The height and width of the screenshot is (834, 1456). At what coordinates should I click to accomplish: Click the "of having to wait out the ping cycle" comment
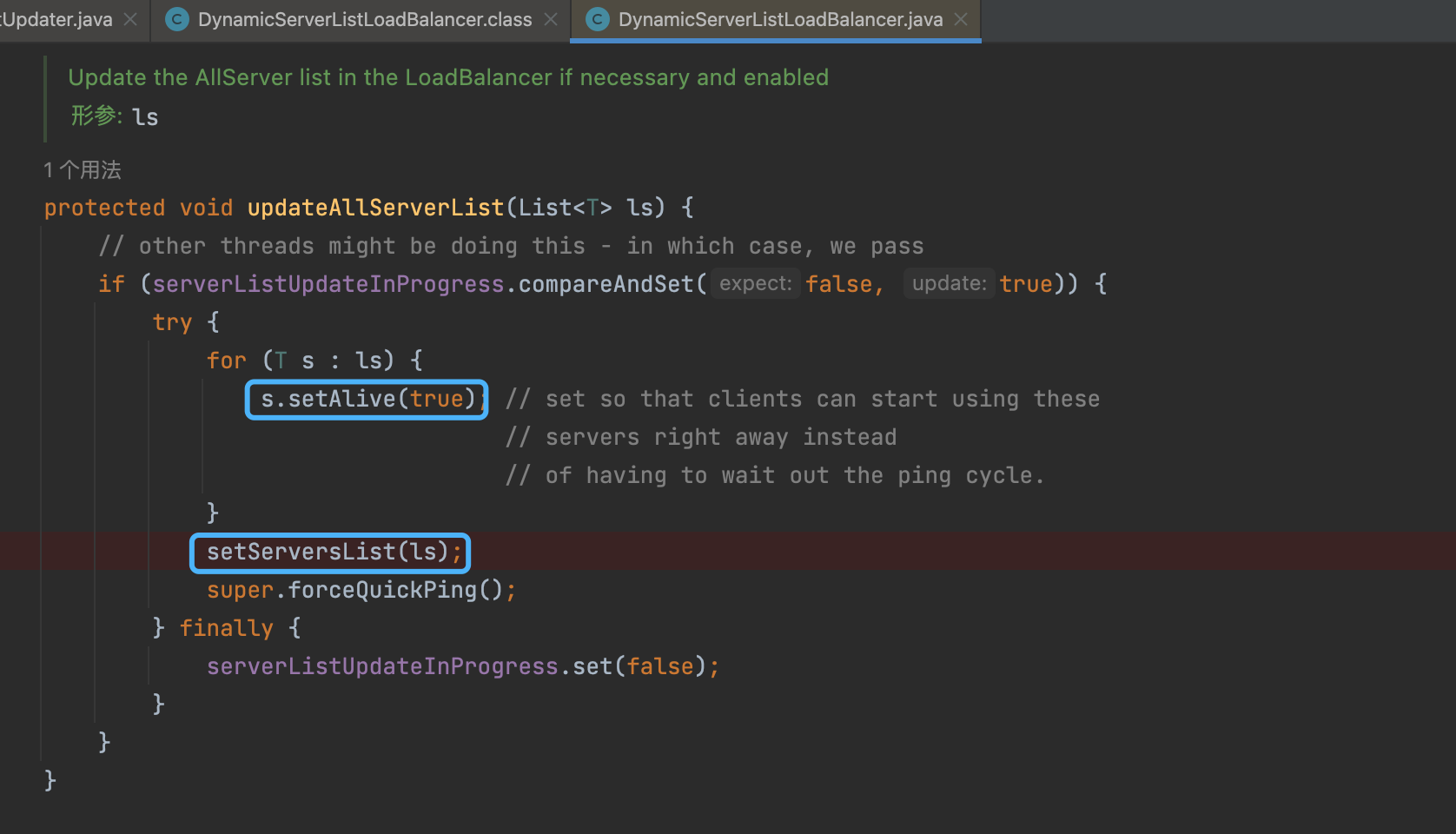(x=775, y=475)
